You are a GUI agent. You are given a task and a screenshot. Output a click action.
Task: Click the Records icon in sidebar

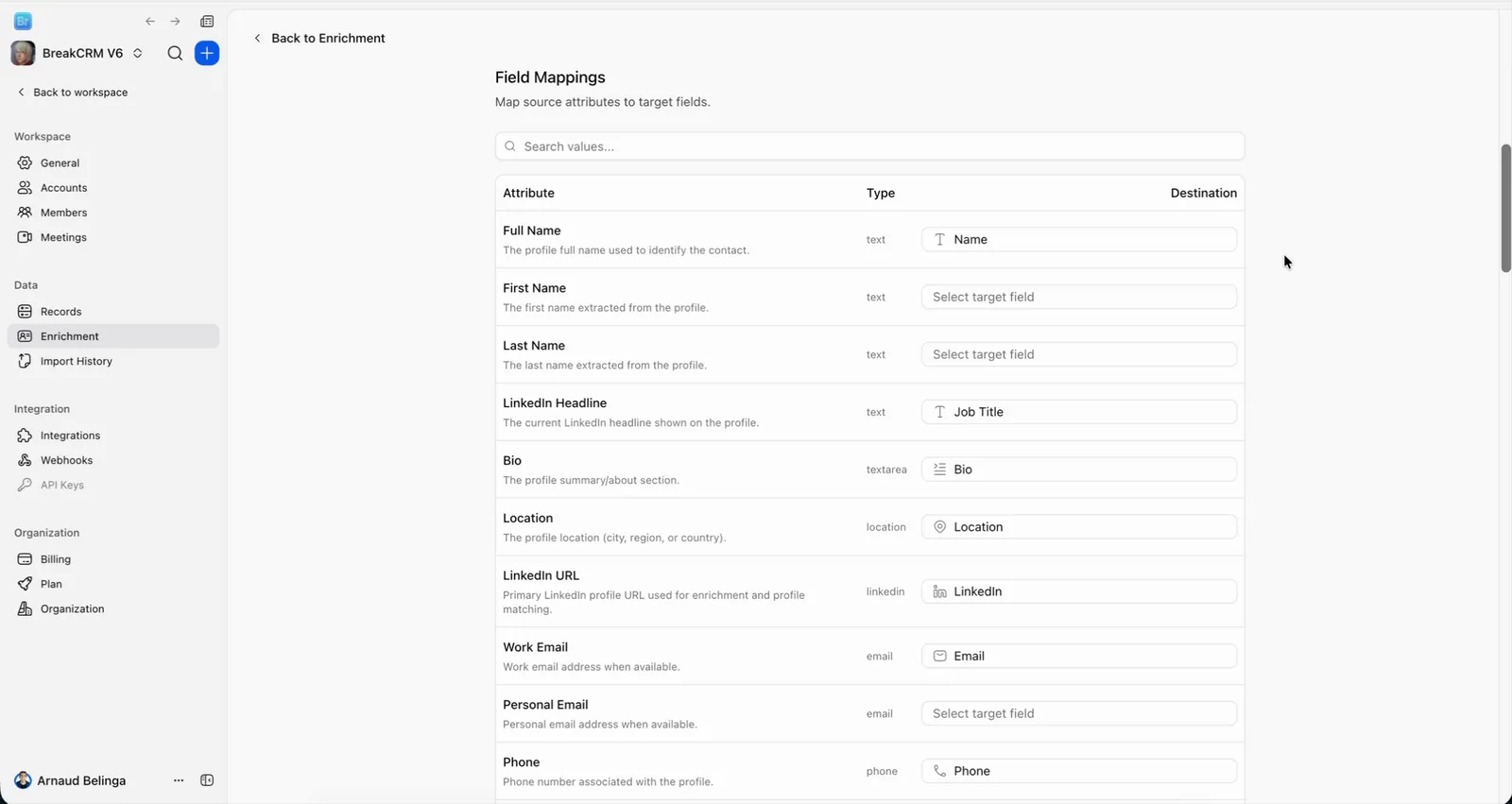pyautogui.click(x=25, y=312)
